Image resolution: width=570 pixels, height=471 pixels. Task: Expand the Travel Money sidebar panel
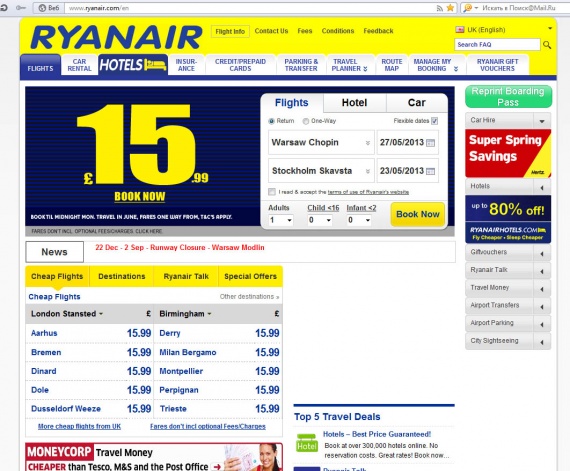[x=542, y=289]
